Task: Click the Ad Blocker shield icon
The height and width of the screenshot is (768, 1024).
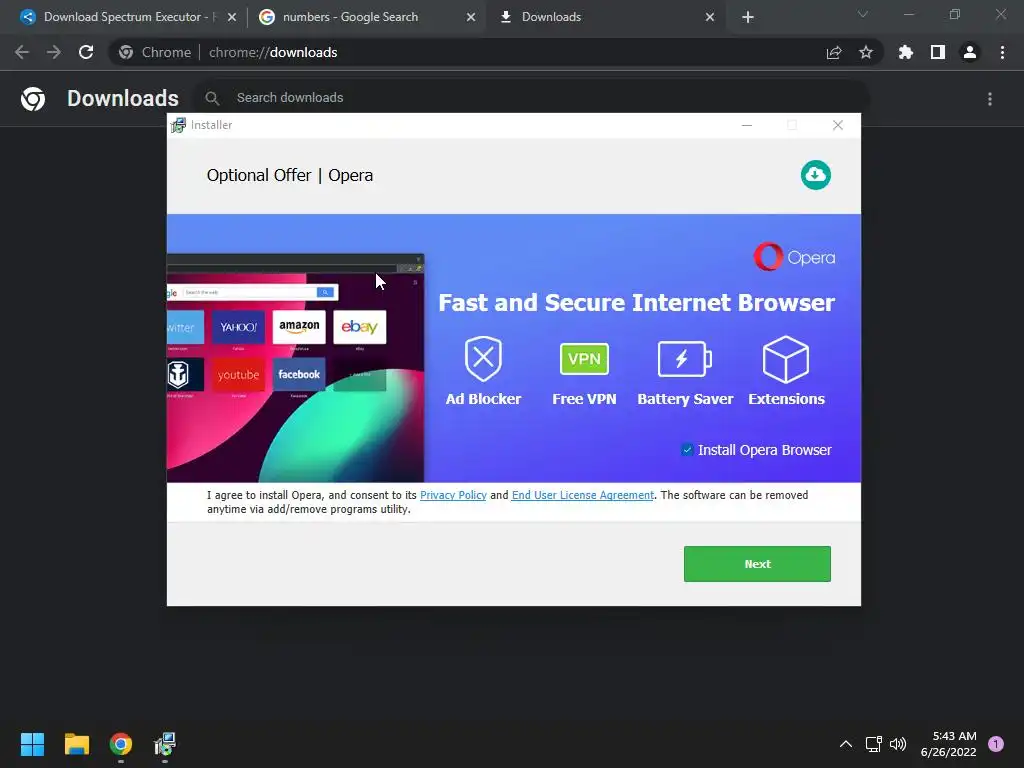Action: (483, 359)
